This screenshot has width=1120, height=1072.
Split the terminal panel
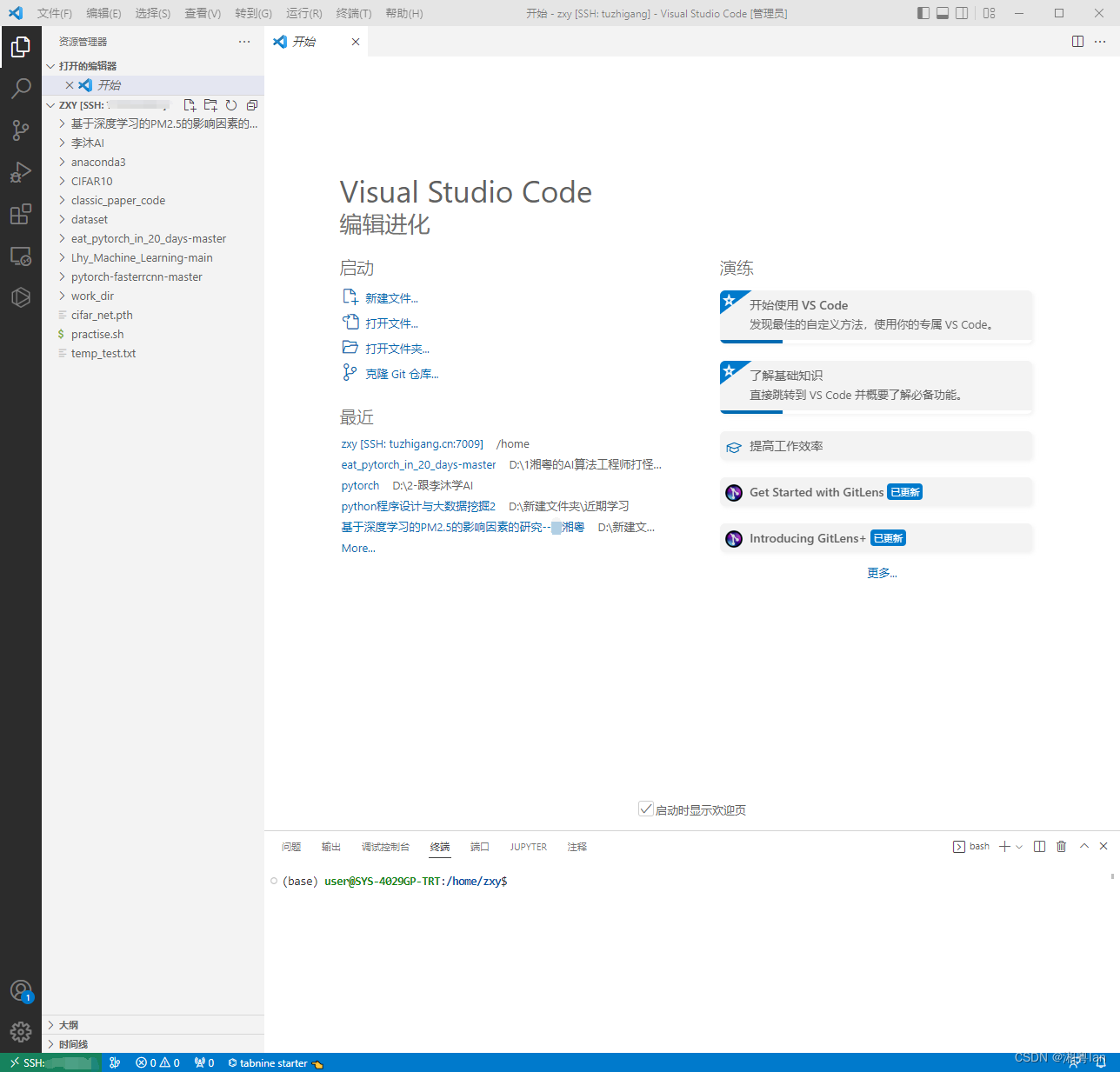[1039, 846]
